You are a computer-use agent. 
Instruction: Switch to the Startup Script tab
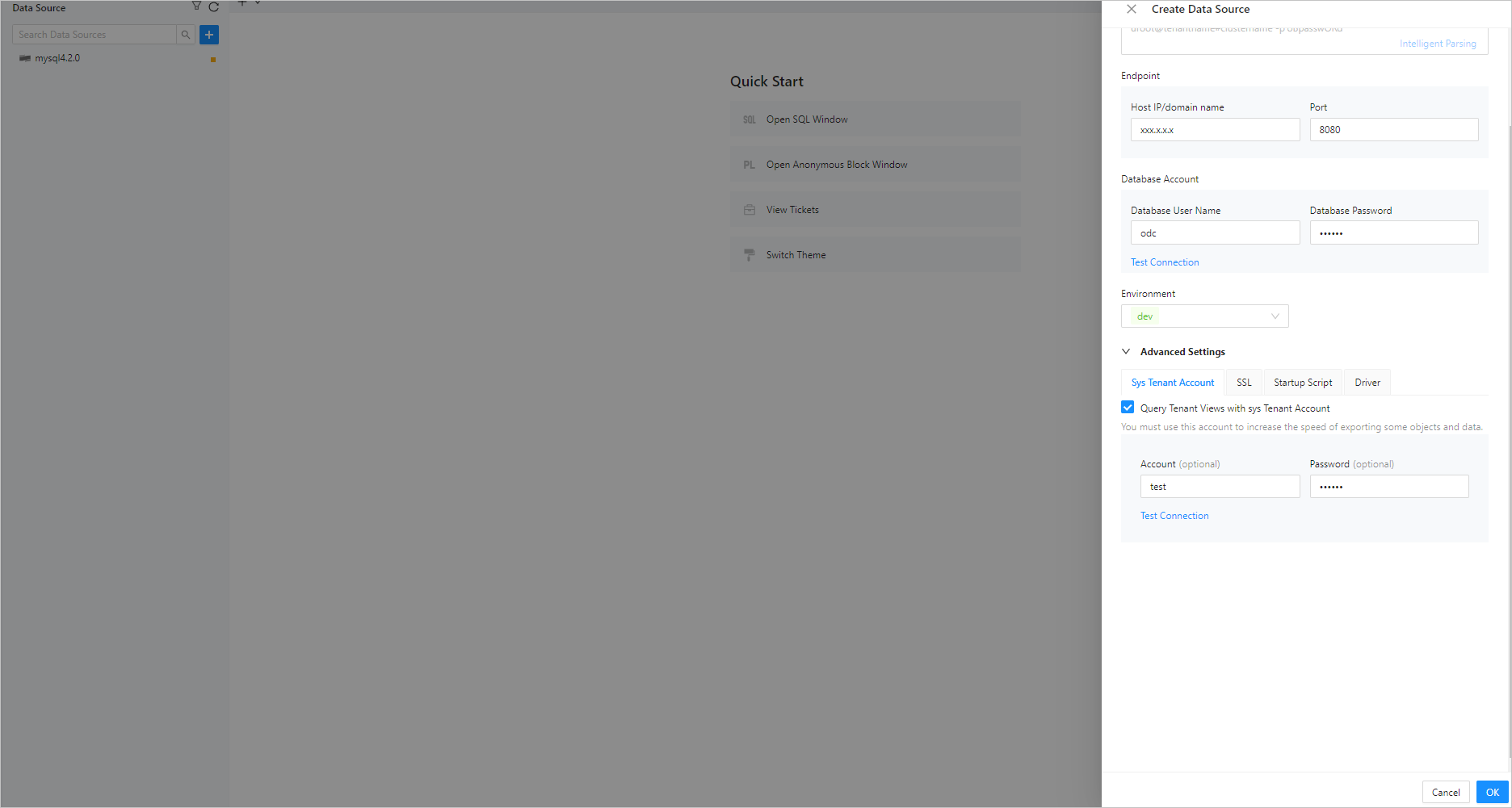click(x=1303, y=383)
